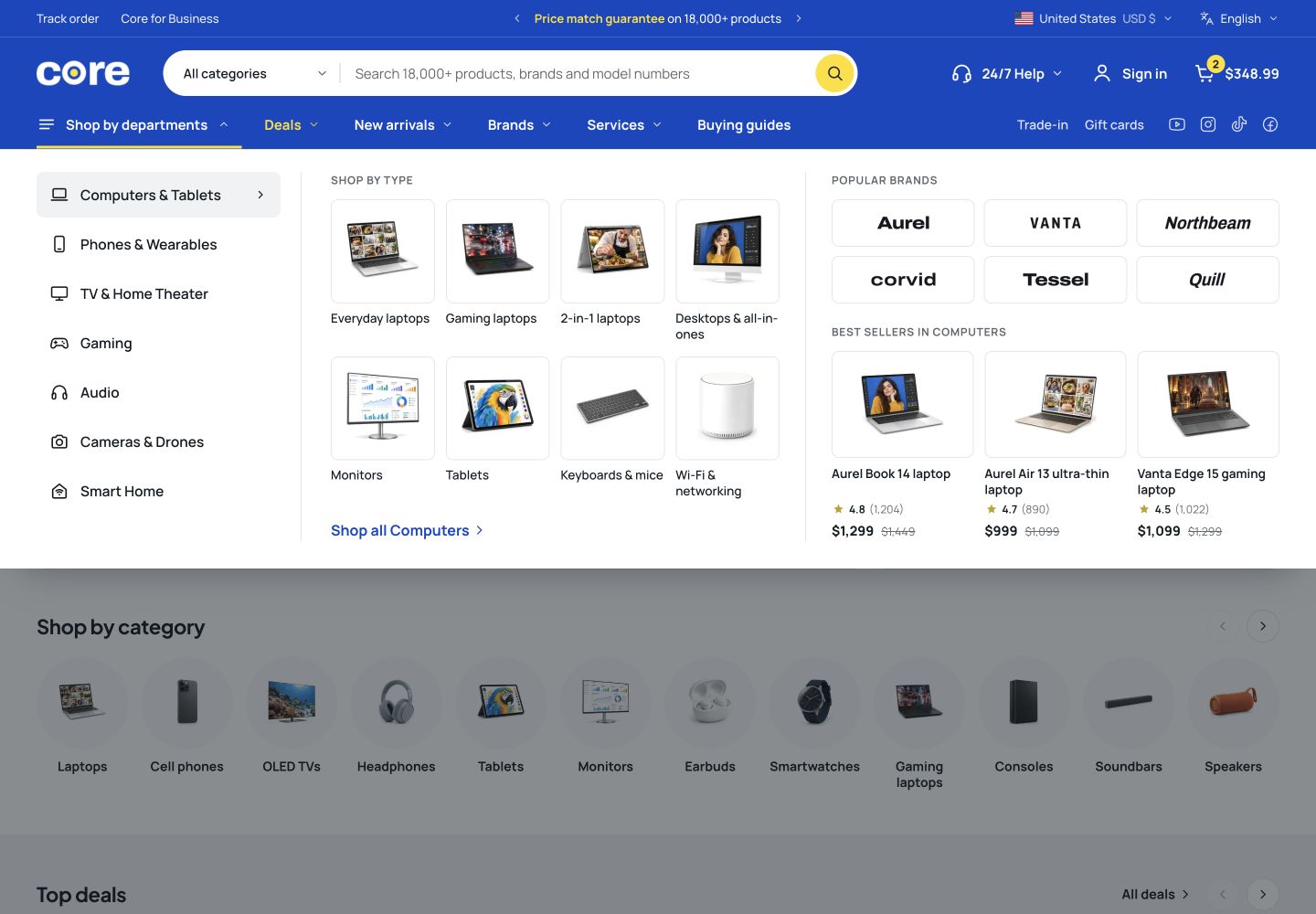This screenshot has width=1316, height=914.
Task: Open the Trade-in link
Action: (x=1043, y=124)
